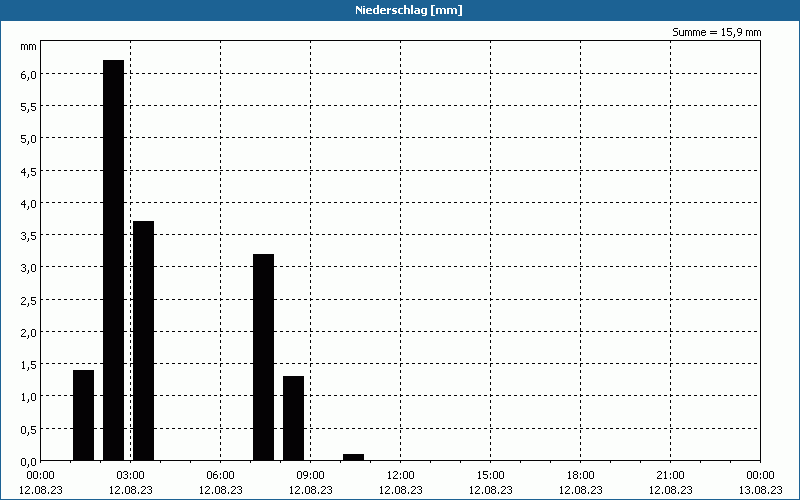This screenshot has height=500, width=800.
Task: Click the mm unit label on y-axis
Action: (29, 47)
